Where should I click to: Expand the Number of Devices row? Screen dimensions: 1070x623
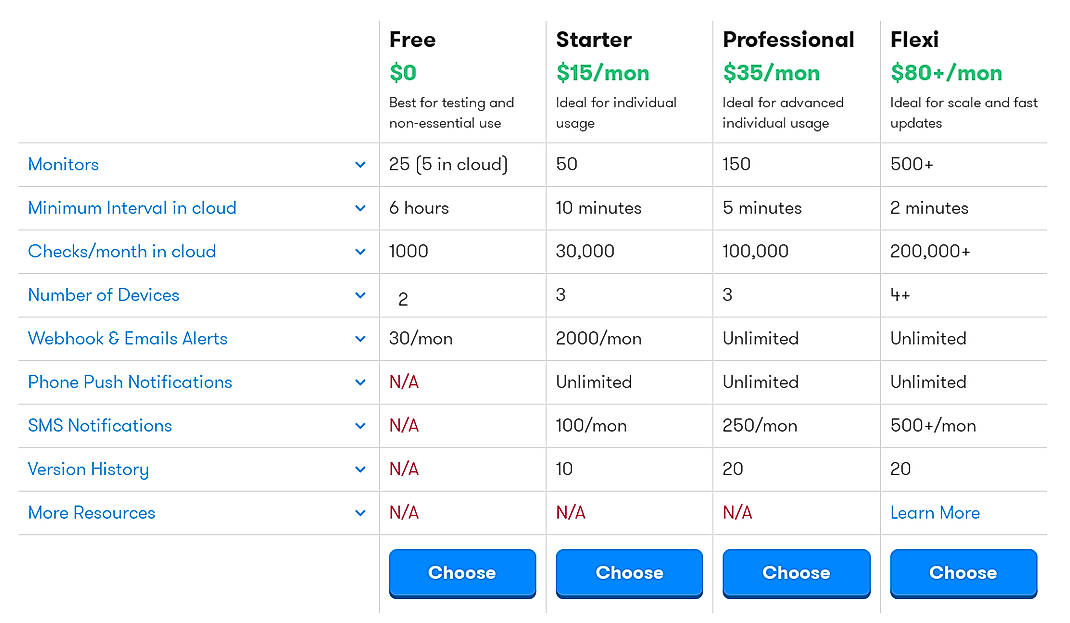360,295
